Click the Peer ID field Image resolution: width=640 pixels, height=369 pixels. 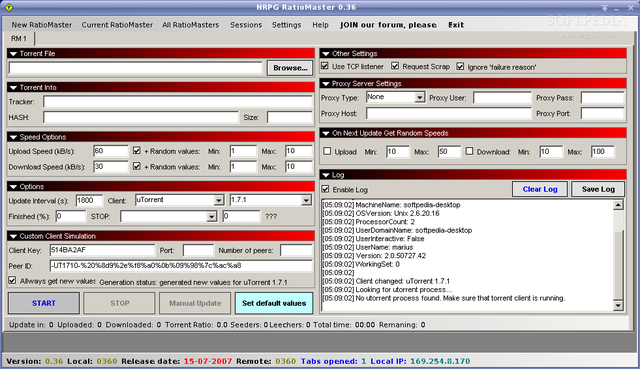181,266
